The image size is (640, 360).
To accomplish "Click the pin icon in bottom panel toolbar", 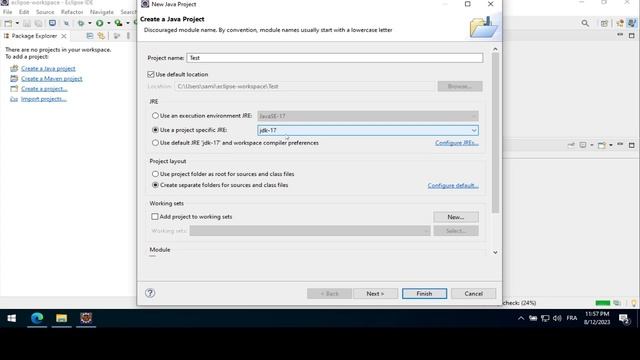I will [x=571, y=145].
